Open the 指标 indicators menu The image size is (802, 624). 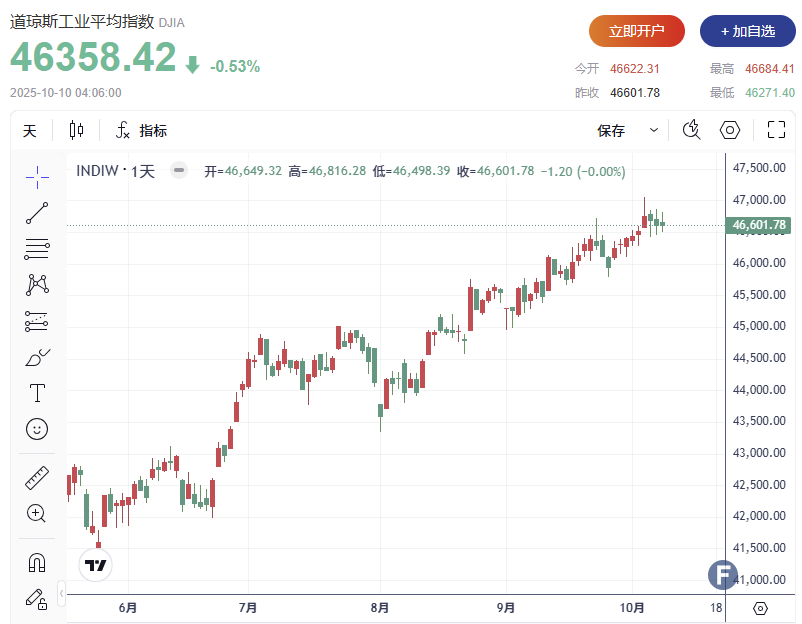pyautogui.click(x=141, y=130)
